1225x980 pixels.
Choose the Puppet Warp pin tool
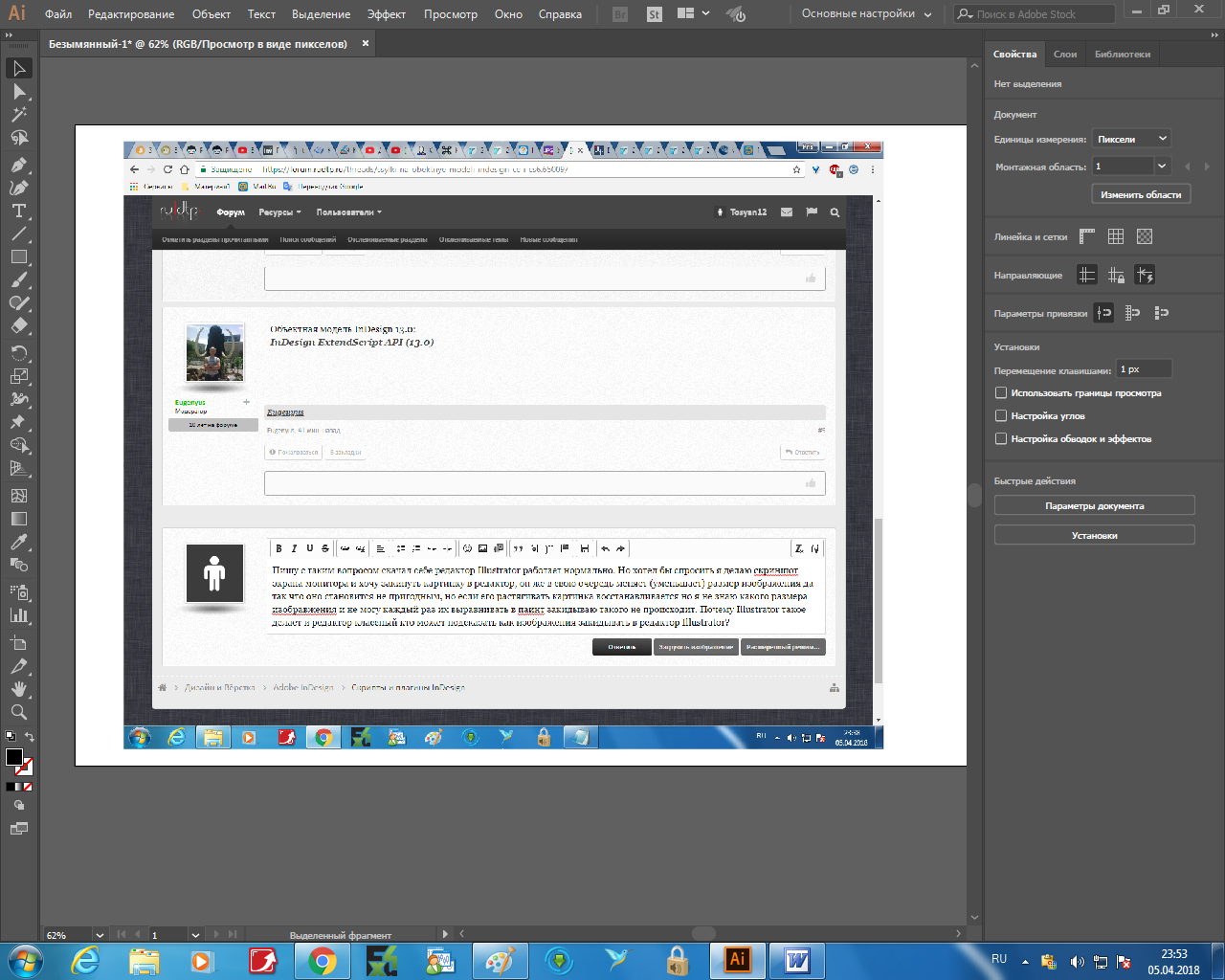point(19,422)
